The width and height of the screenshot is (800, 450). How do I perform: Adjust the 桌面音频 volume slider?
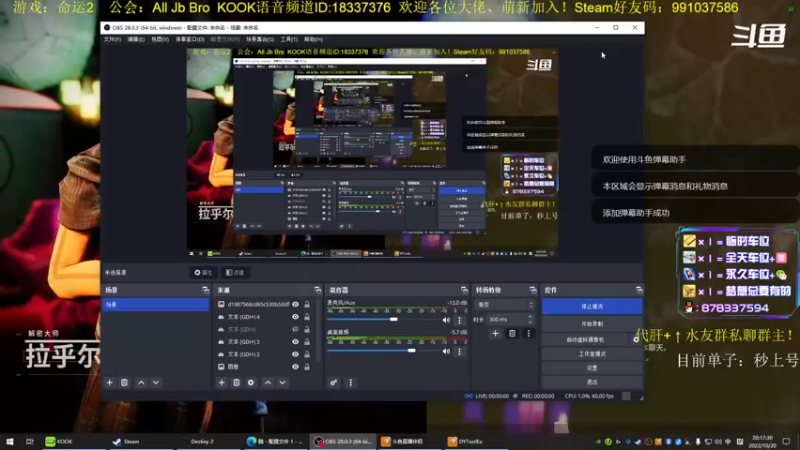411,351
